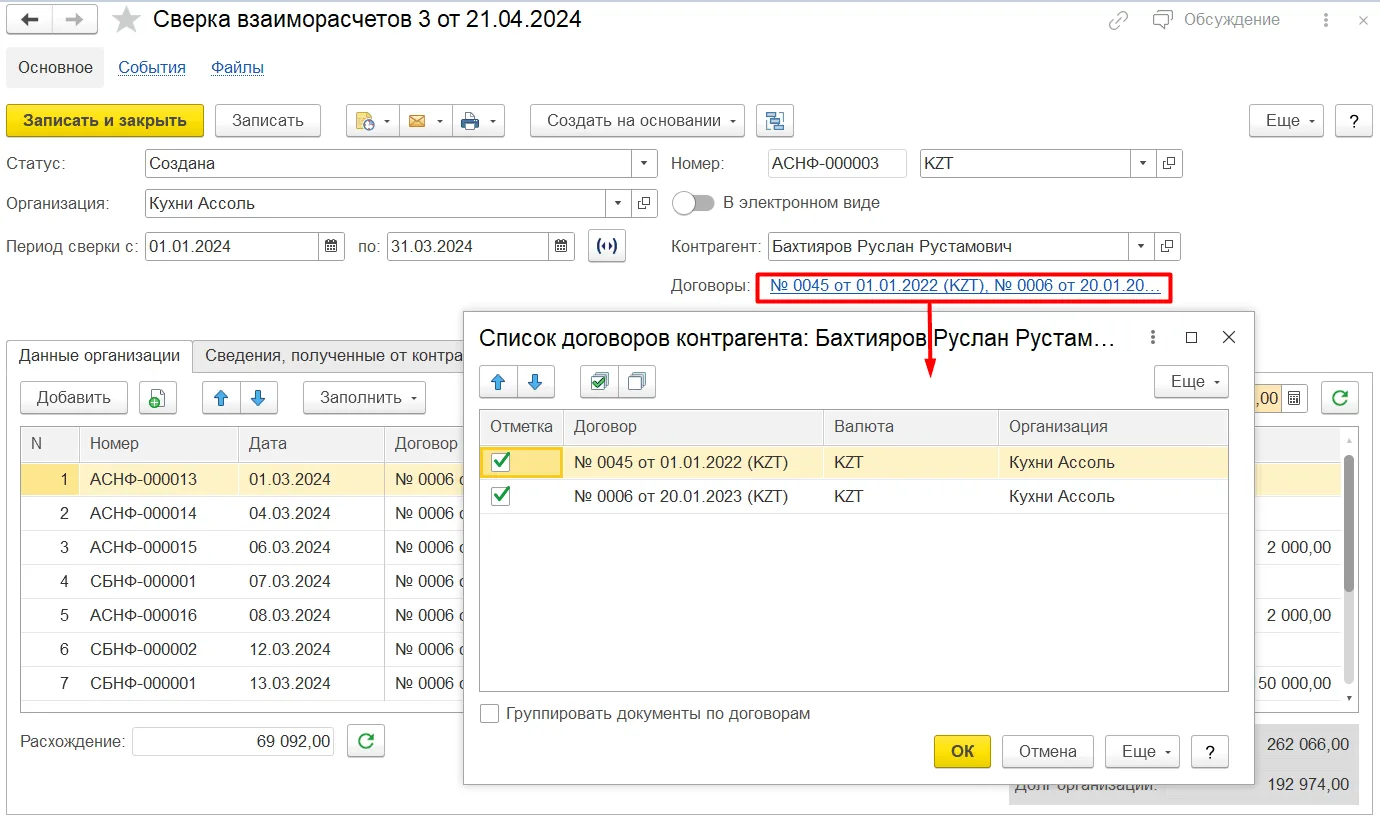
Task: Uncheck contract № 0045 от 01.01.2022
Action: click(x=501, y=462)
